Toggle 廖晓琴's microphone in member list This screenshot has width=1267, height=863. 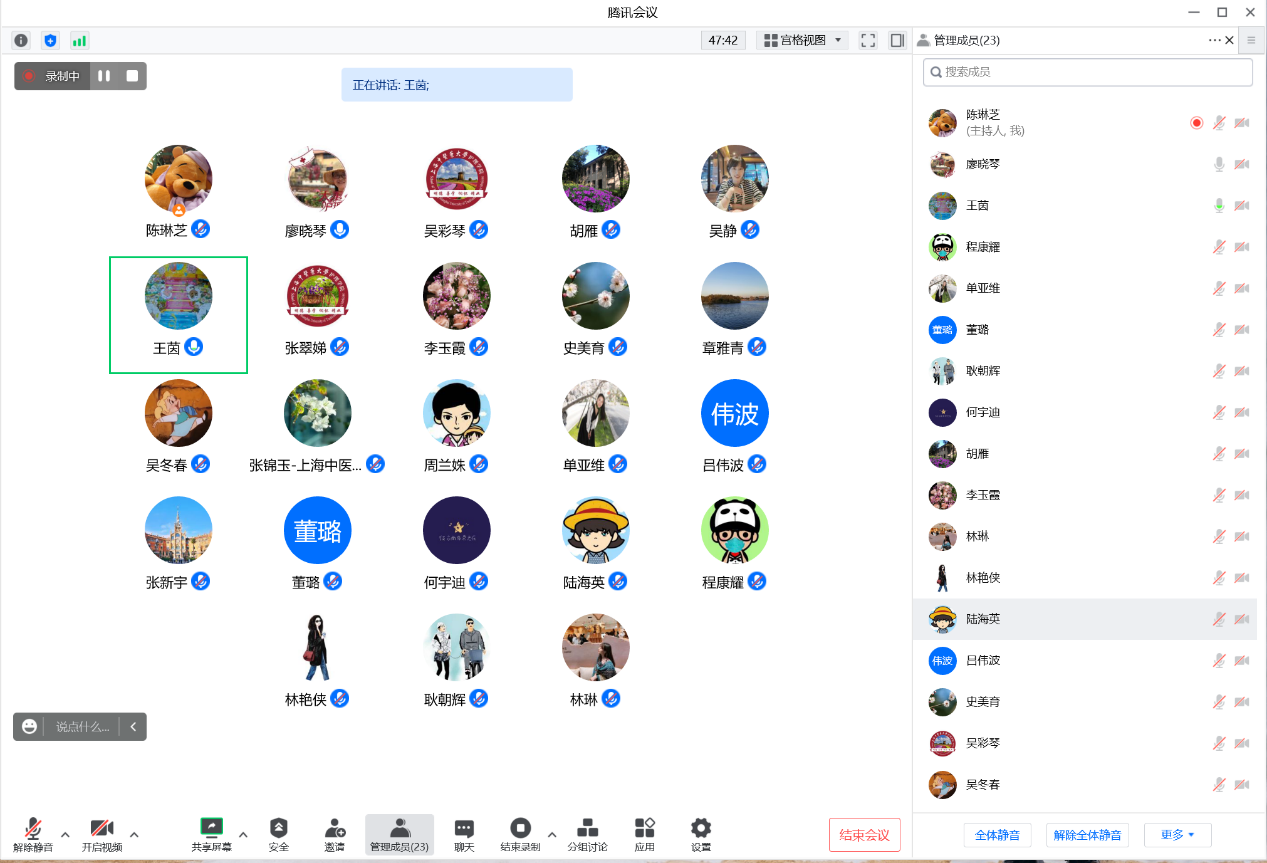click(1218, 164)
